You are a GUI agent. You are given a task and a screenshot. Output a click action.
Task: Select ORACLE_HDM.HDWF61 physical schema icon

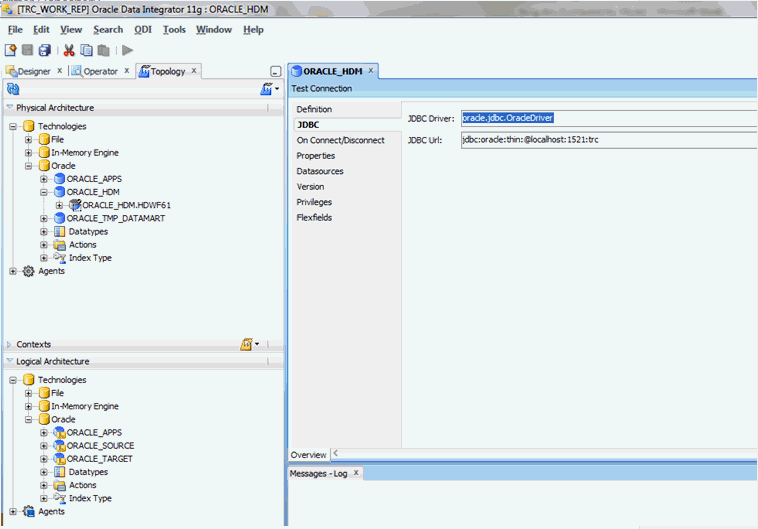coord(74,205)
